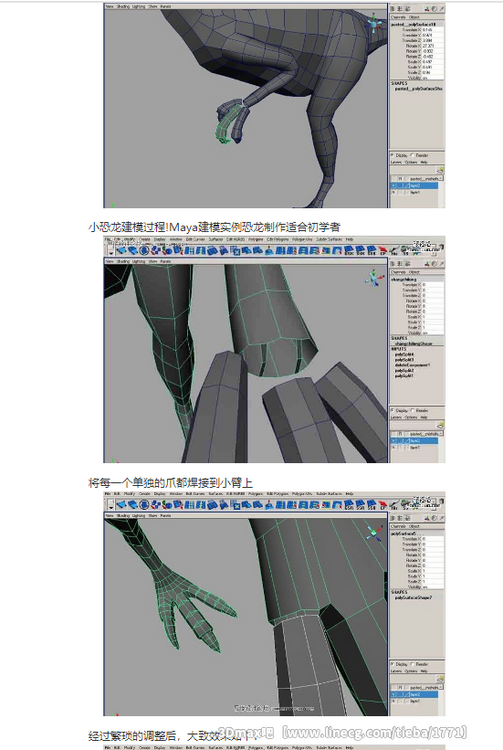Open the first dinosaur leg screenshot image
The width and height of the screenshot is (503, 750).
pyautogui.click(x=274, y=105)
